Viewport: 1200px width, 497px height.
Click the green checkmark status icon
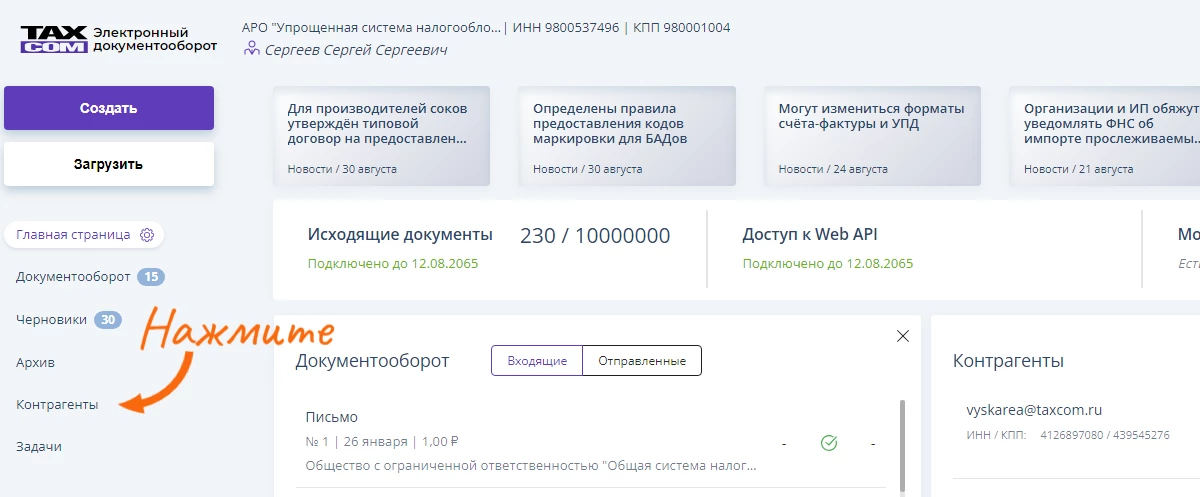(x=828, y=442)
